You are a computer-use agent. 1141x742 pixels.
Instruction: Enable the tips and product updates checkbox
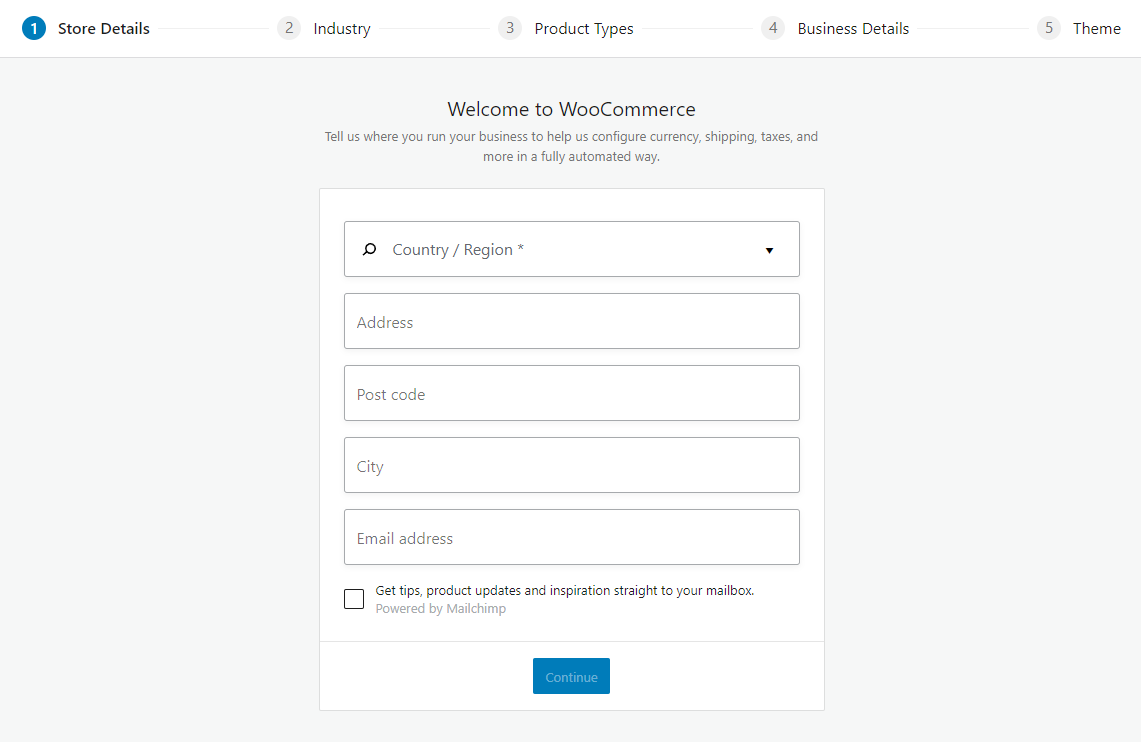354,599
